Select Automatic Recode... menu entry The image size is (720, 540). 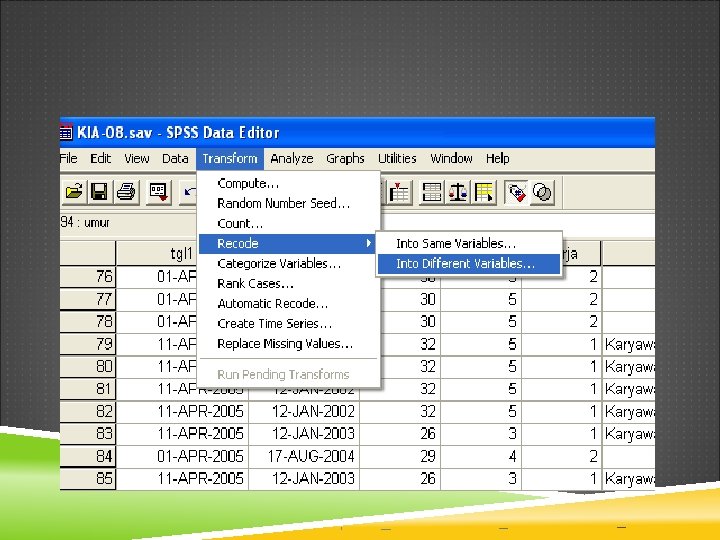point(288,304)
